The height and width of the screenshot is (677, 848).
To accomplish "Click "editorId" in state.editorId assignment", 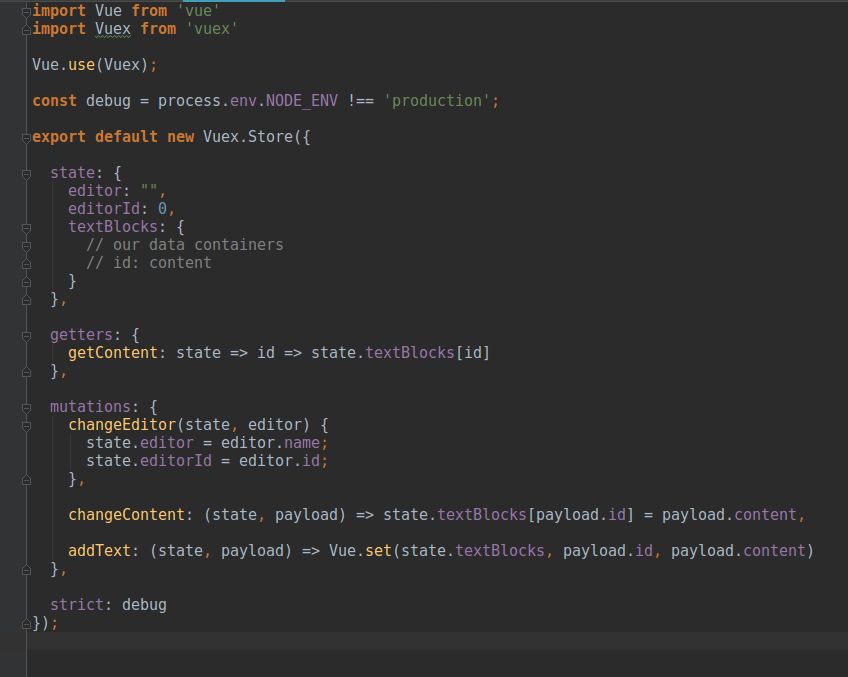I will tap(176, 461).
